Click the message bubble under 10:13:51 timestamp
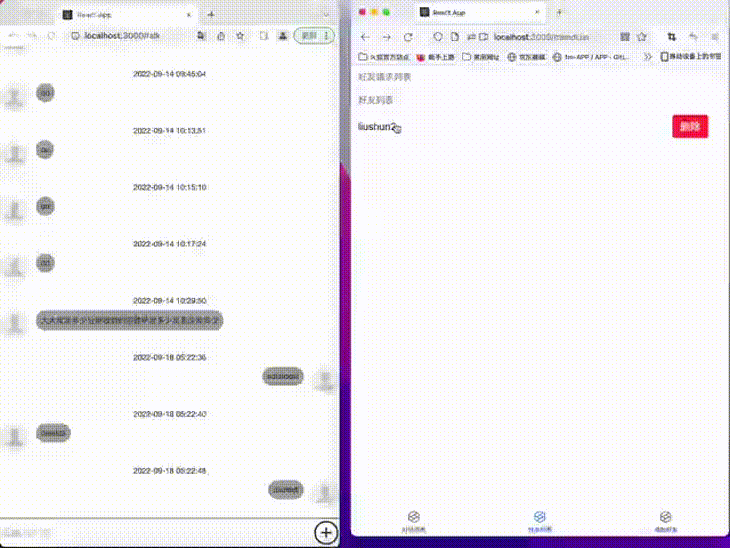The height and width of the screenshot is (548, 730). (x=45, y=150)
